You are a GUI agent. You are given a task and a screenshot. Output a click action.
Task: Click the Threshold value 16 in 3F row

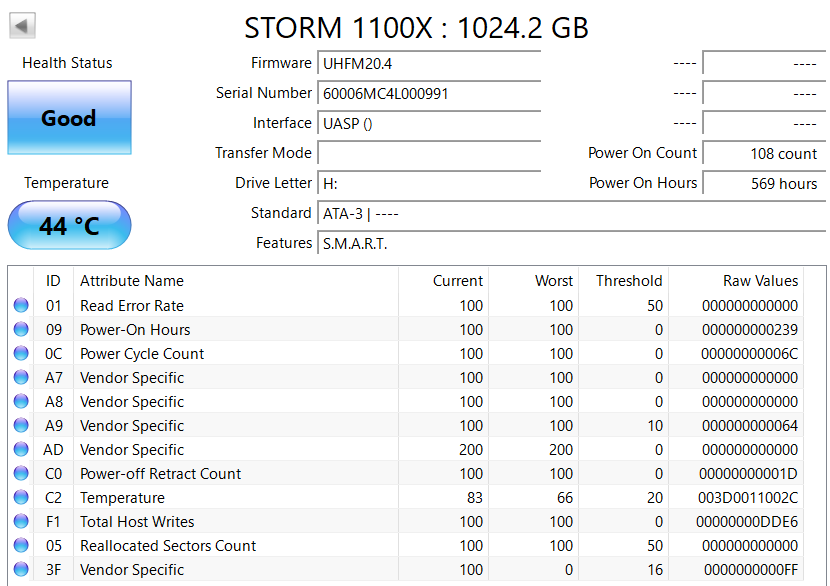tap(655, 570)
